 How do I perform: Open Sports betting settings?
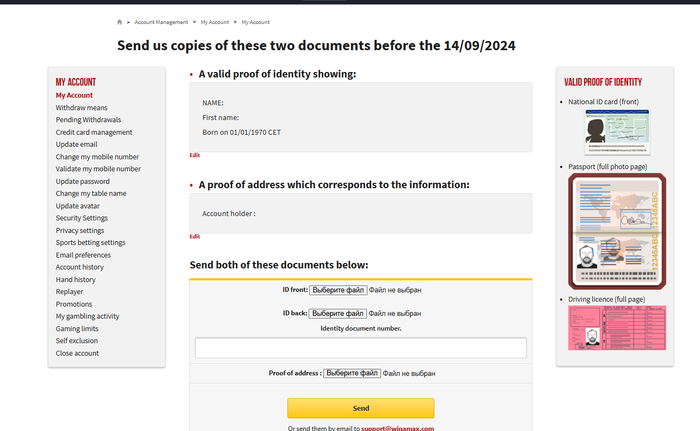90,242
